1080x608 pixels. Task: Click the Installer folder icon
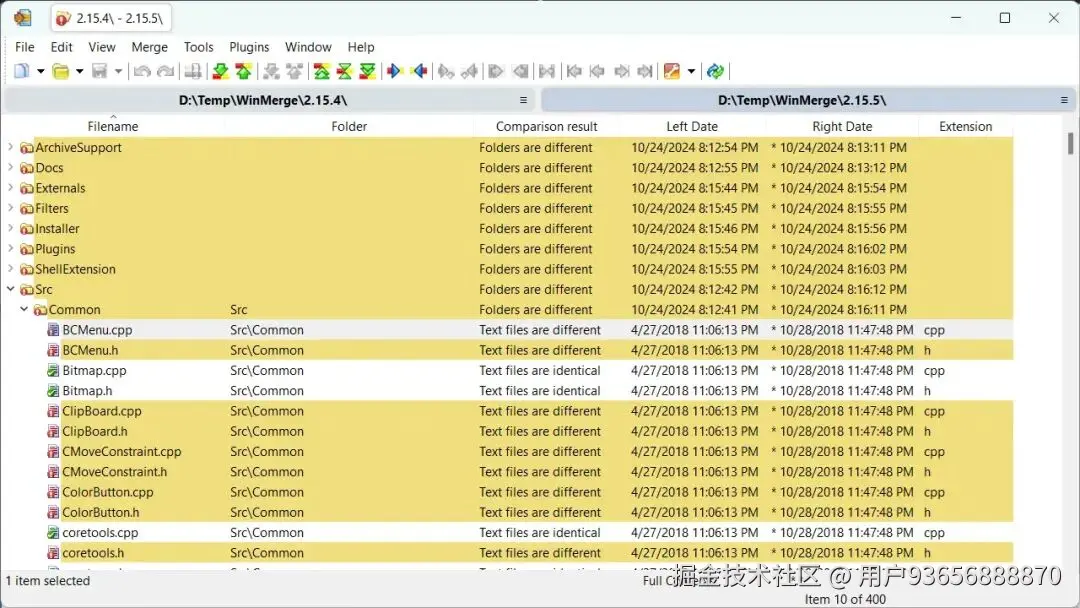click(27, 229)
